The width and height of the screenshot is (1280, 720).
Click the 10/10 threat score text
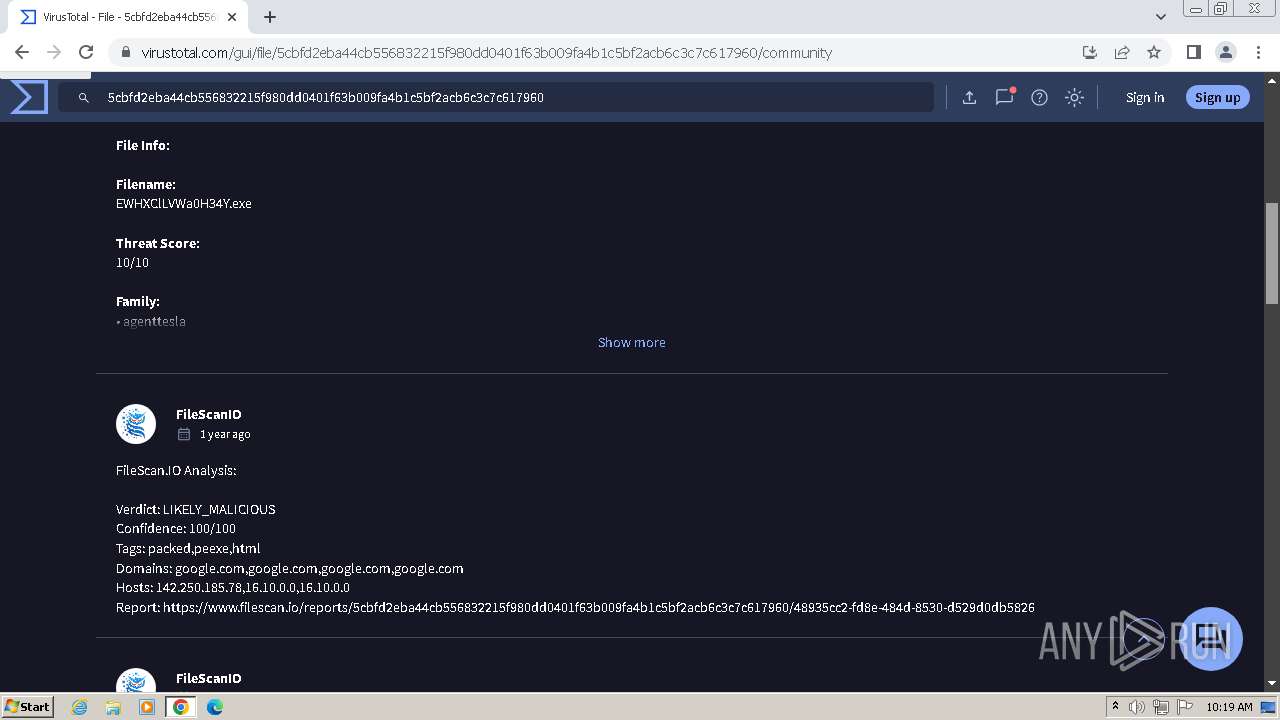[x=132, y=262]
